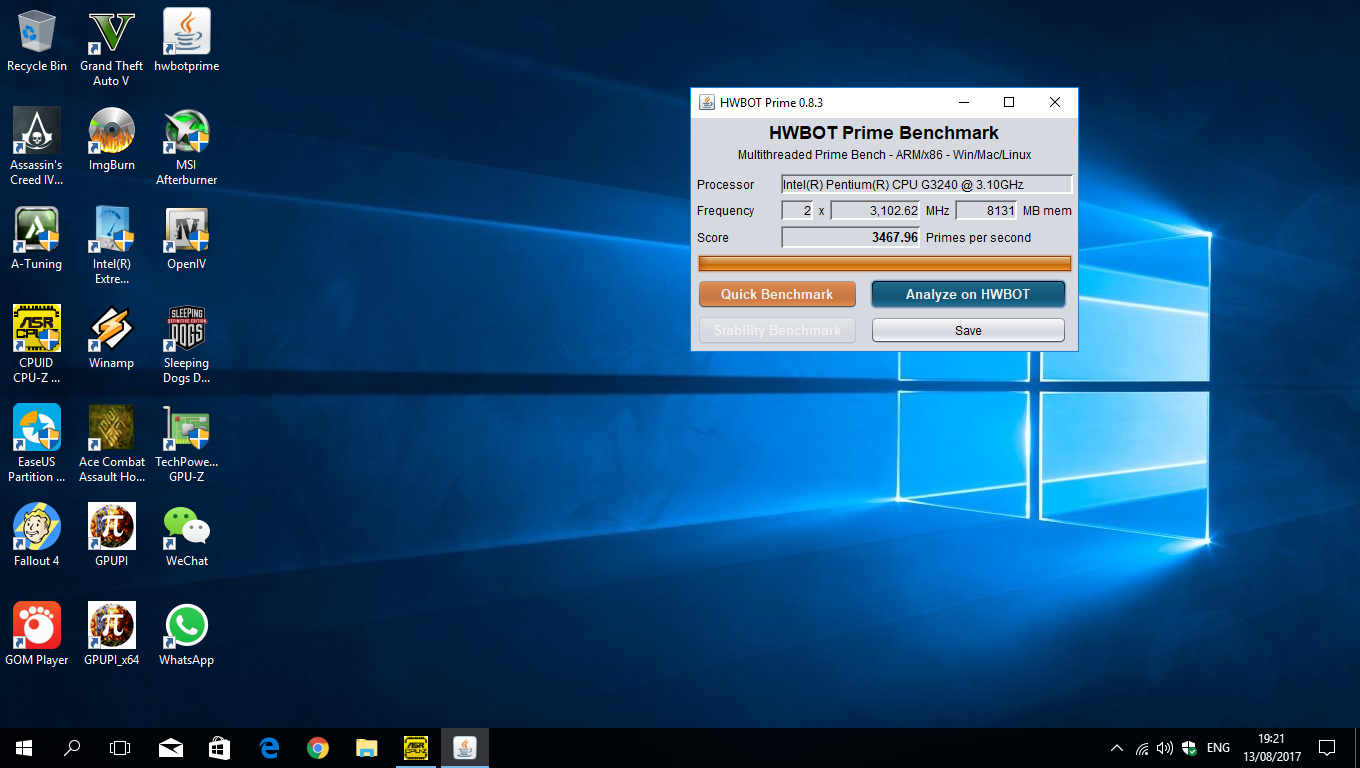Click the Save button

(x=968, y=330)
